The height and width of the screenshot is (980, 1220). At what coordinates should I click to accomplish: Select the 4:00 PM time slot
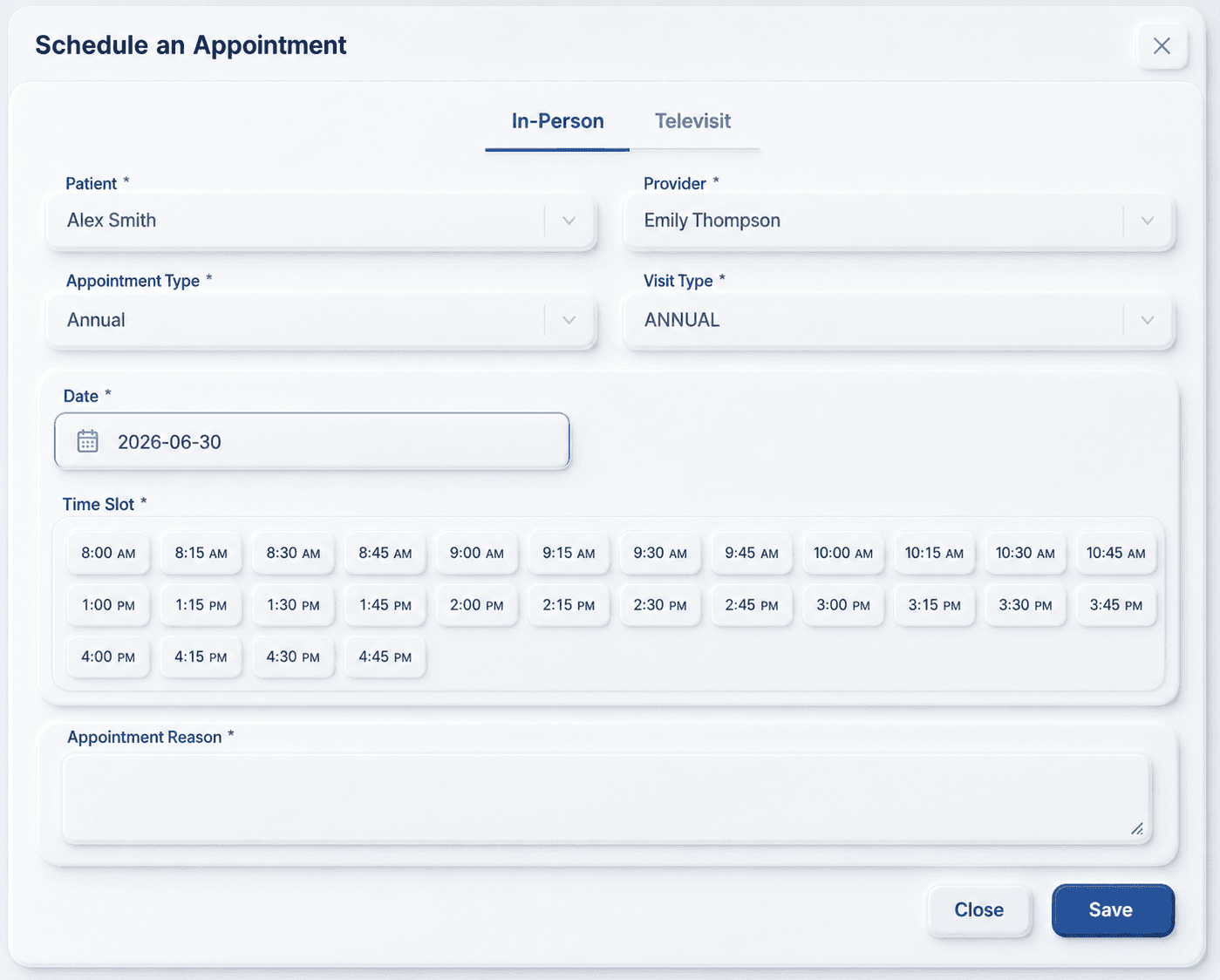(x=108, y=657)
